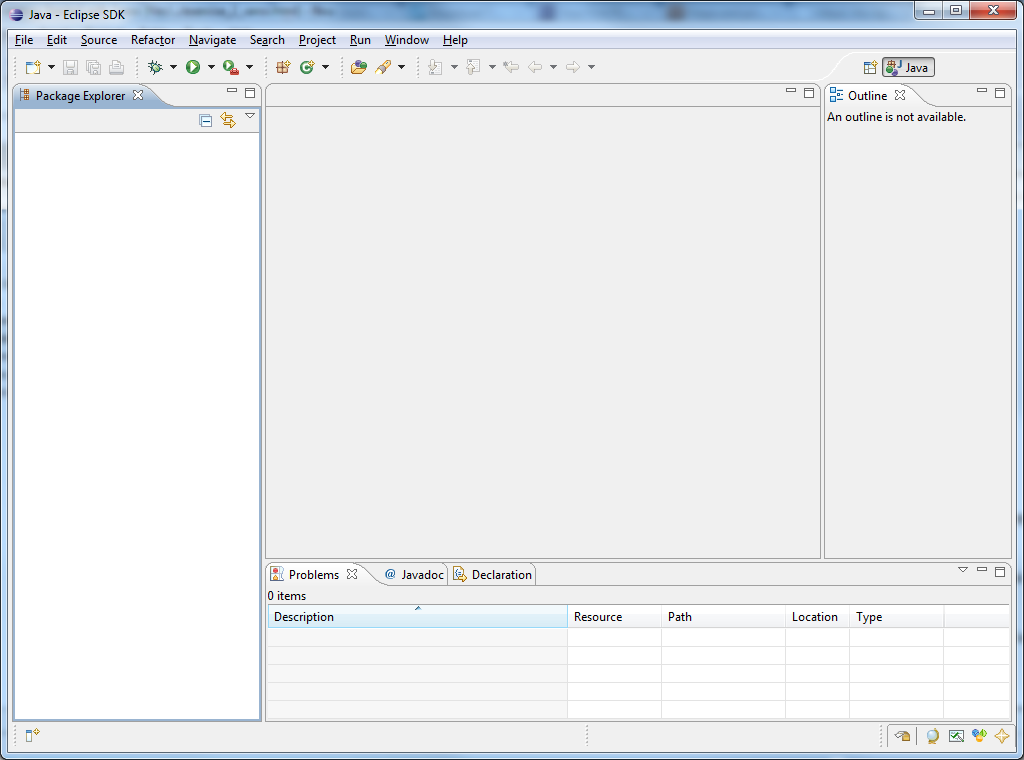The height and width of the screenshot is (760, 1024).
Task: Click the New Java Class icon
Action: 307,67
